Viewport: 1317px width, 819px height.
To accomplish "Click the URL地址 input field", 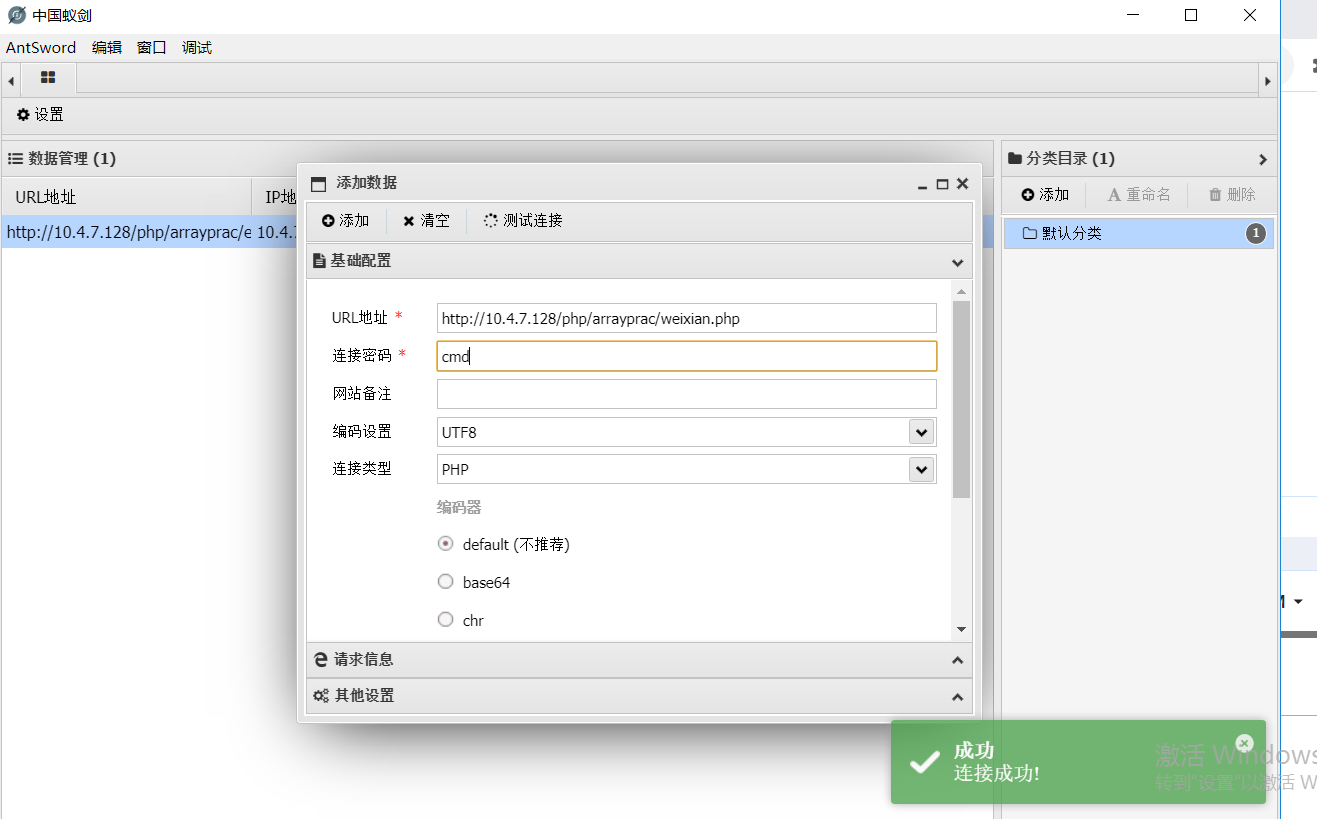I will pyautogui.click(x=687, y=318).
